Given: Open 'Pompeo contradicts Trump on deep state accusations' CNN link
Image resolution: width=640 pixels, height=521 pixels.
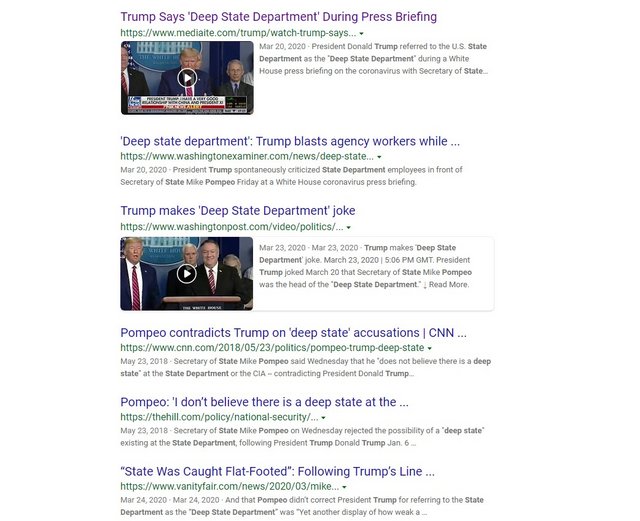Looking at the screenshot, I should [293, 333].
